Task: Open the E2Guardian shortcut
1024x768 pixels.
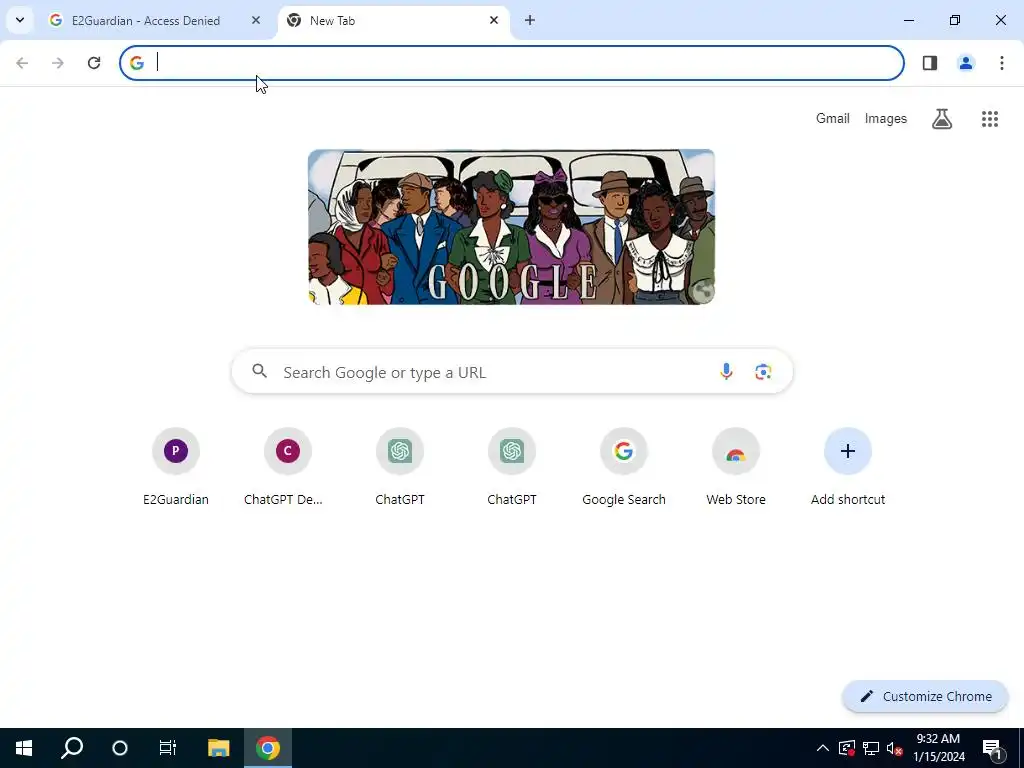Action: 176,466
